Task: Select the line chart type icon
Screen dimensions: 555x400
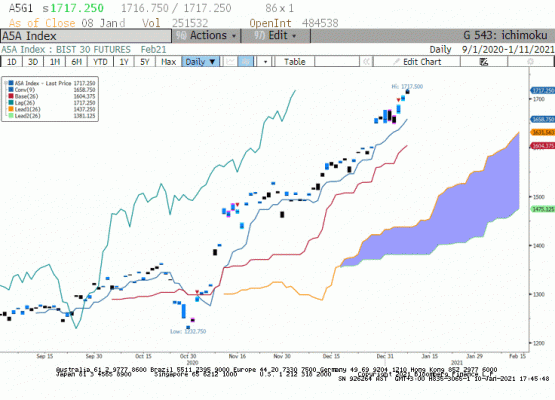Action: click(x=230, y=62)
